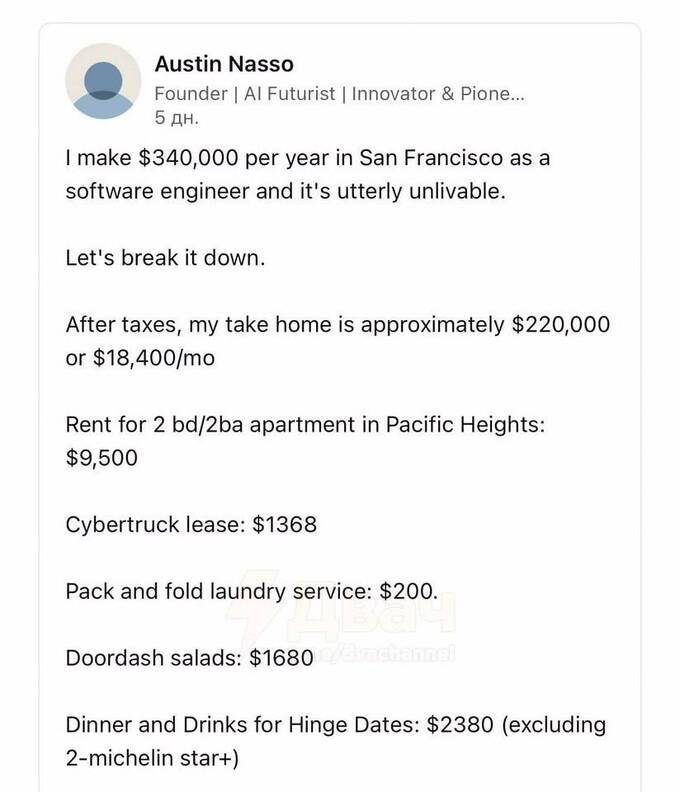Click the "Doordash salads: $1680" line
The image size is (680, 792).
point(190,658)
